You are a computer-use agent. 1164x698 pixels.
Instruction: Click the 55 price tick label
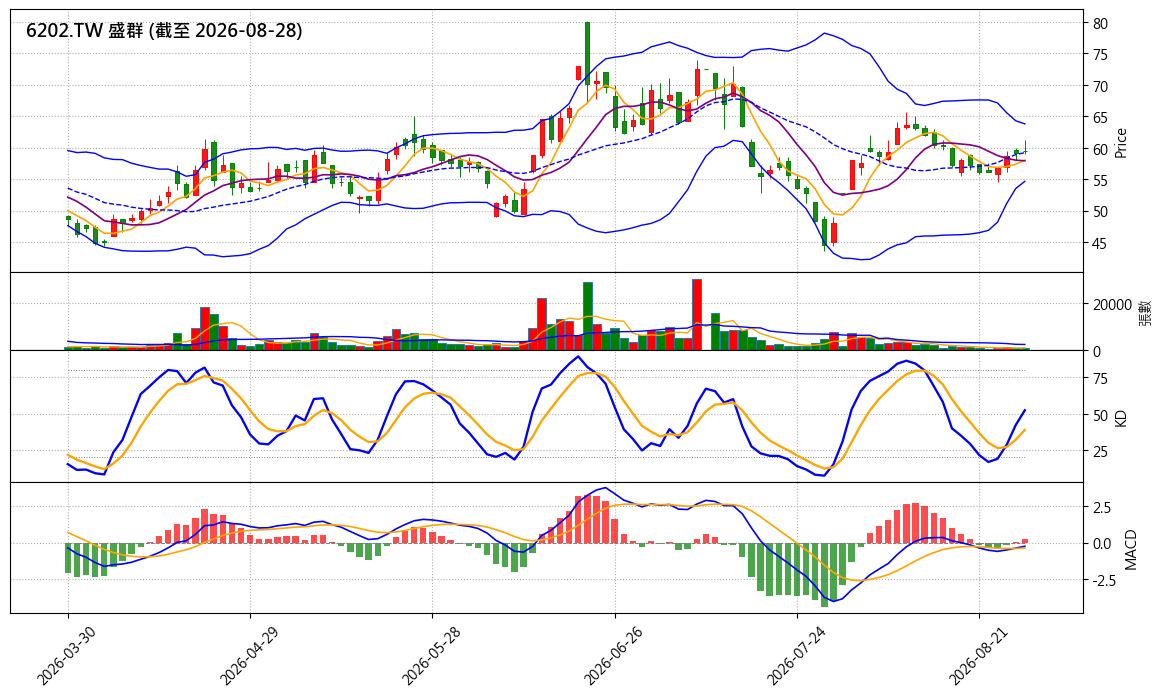tap(1100, 180)
